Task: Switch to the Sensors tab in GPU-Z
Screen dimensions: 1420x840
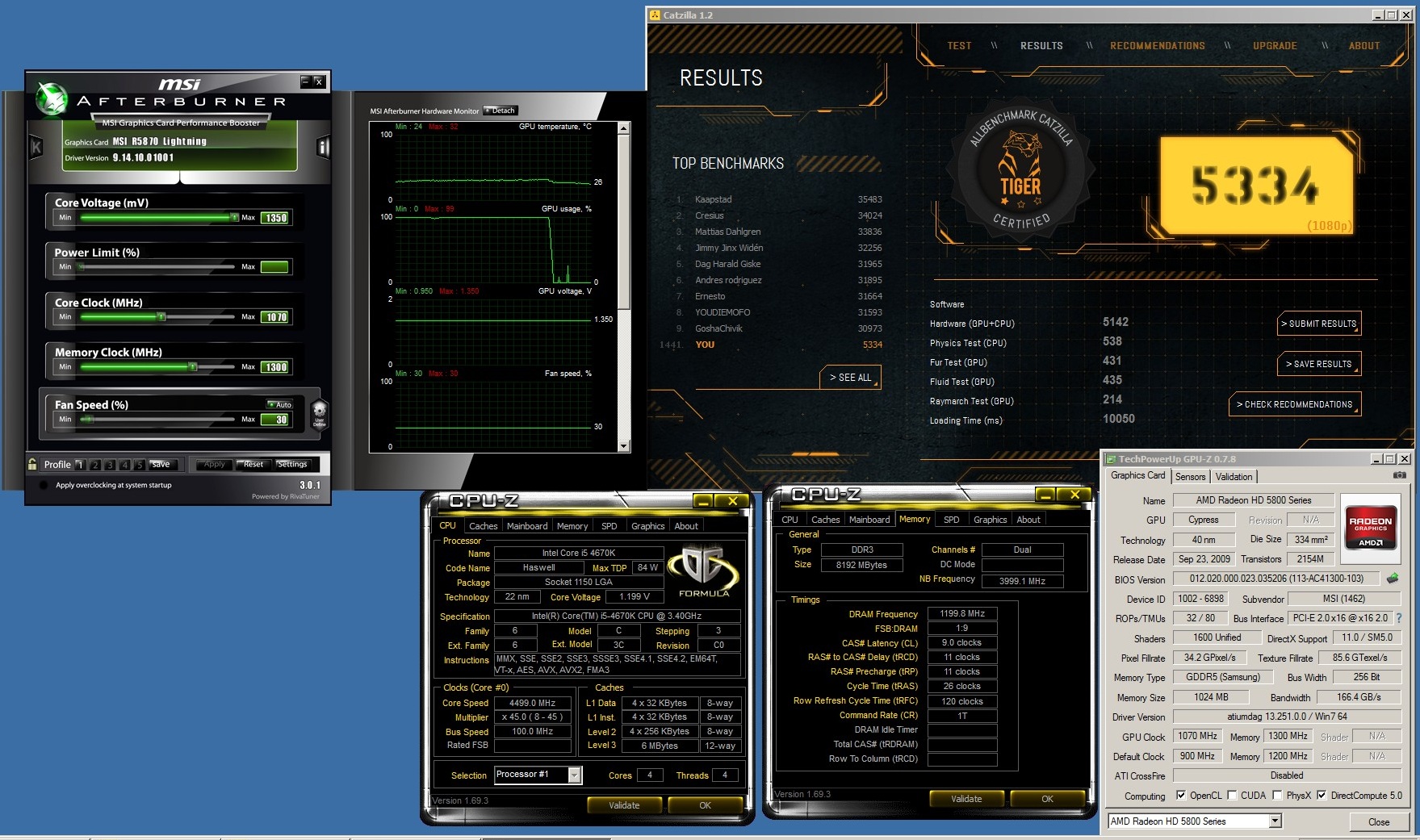Action: (x=1190, y=477)
